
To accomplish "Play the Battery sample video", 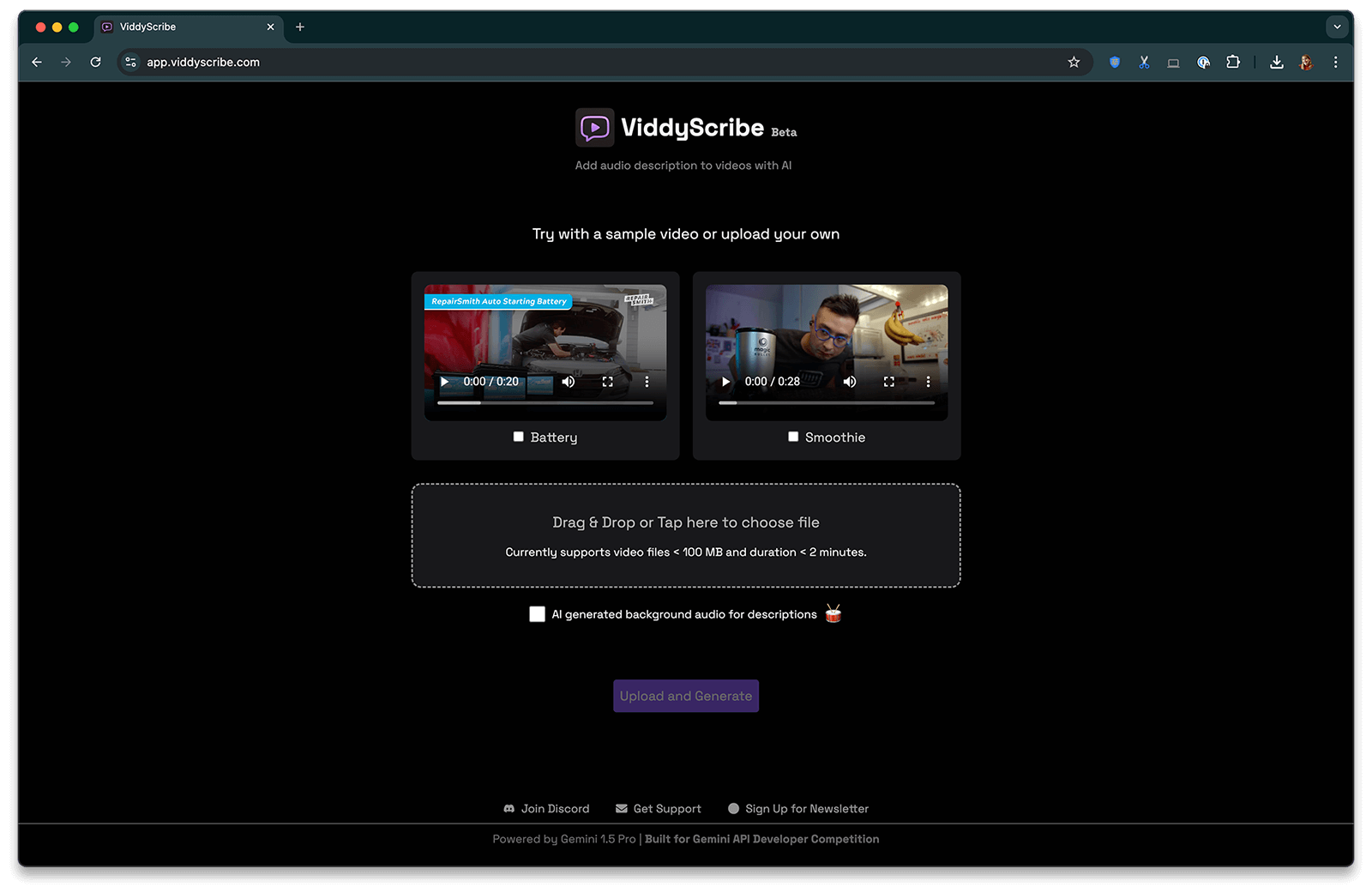I will 443,381.
